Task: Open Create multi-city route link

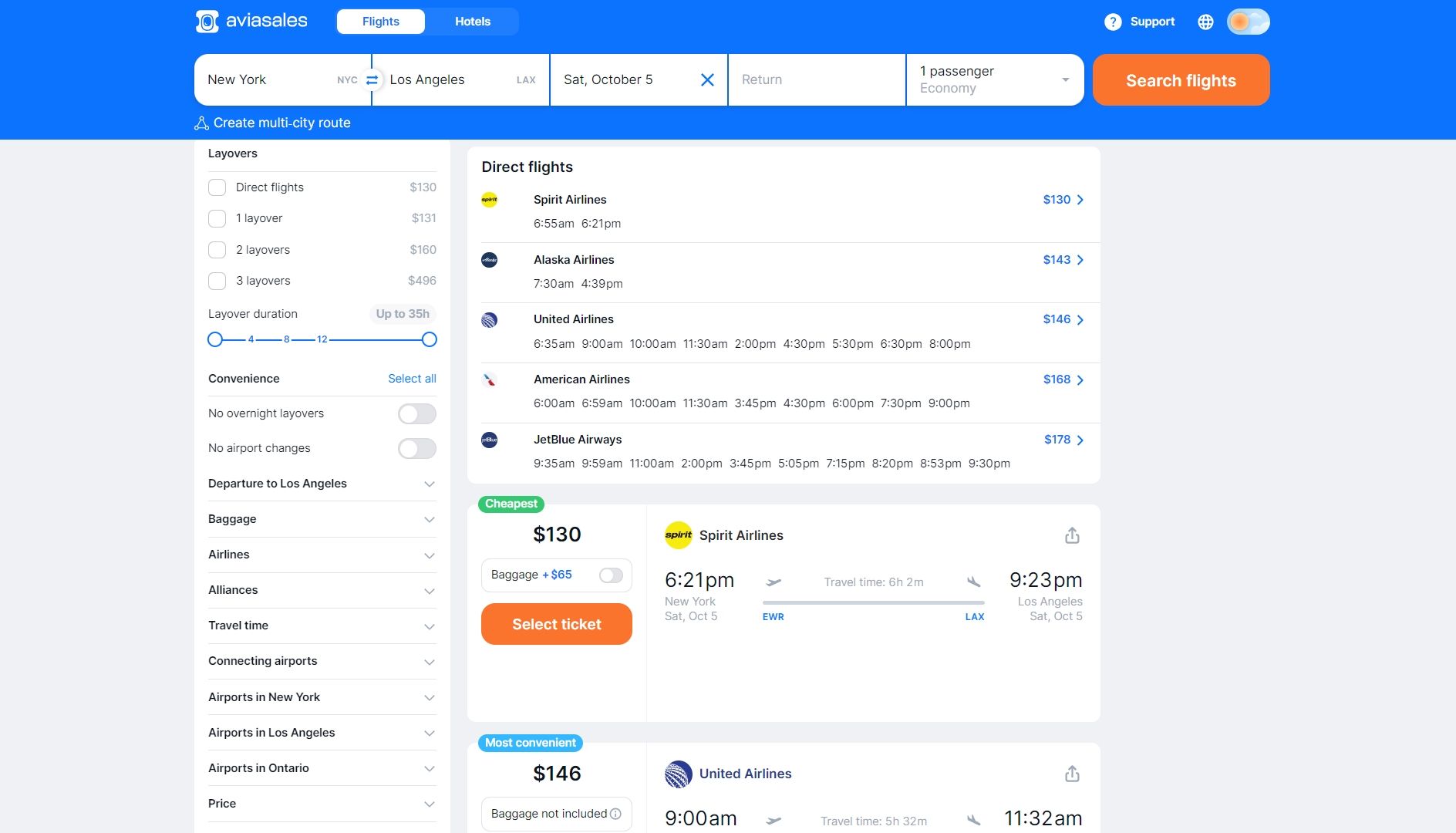Action: click(281, 123)
